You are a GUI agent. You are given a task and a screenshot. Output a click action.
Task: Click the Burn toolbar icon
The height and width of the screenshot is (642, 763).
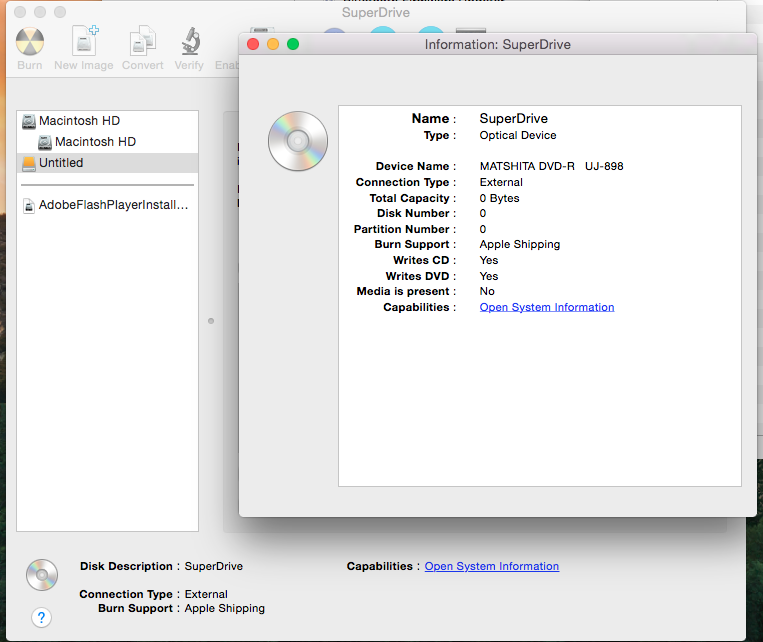pos(30,42)
